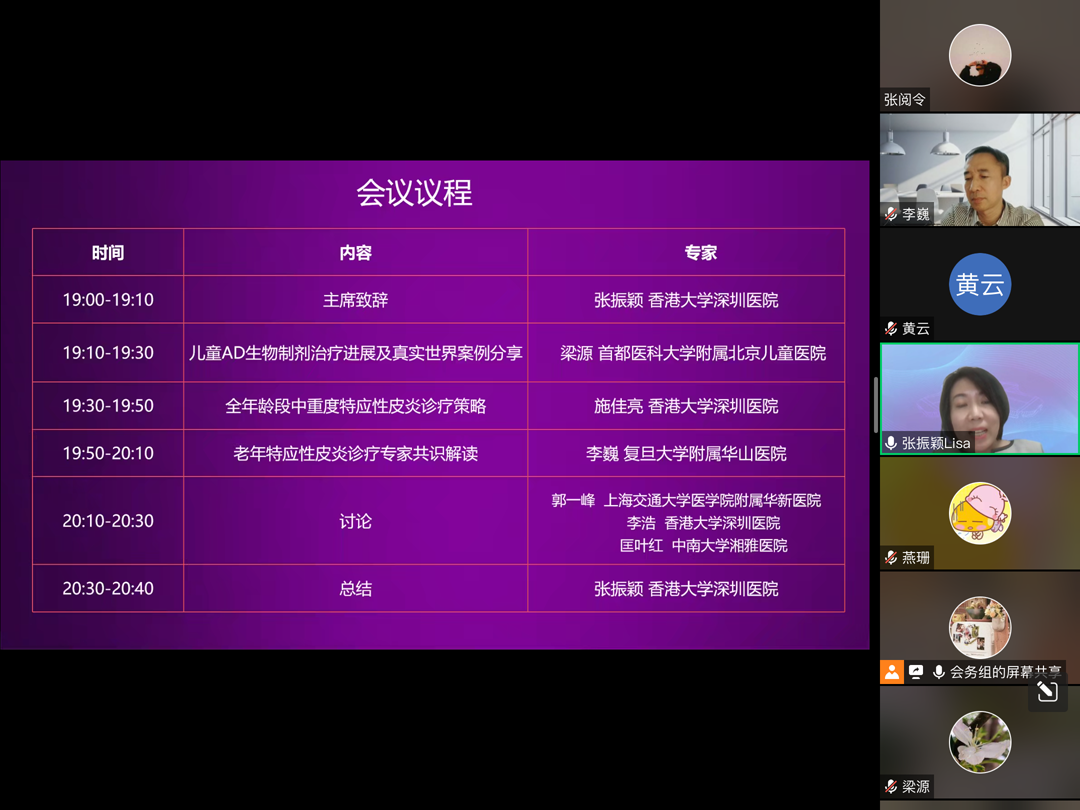Click the 梁源 首都医科大学附属北京儿童医院 cell
The width and height of the screenshot is (1080, 810).
point(686,353)
